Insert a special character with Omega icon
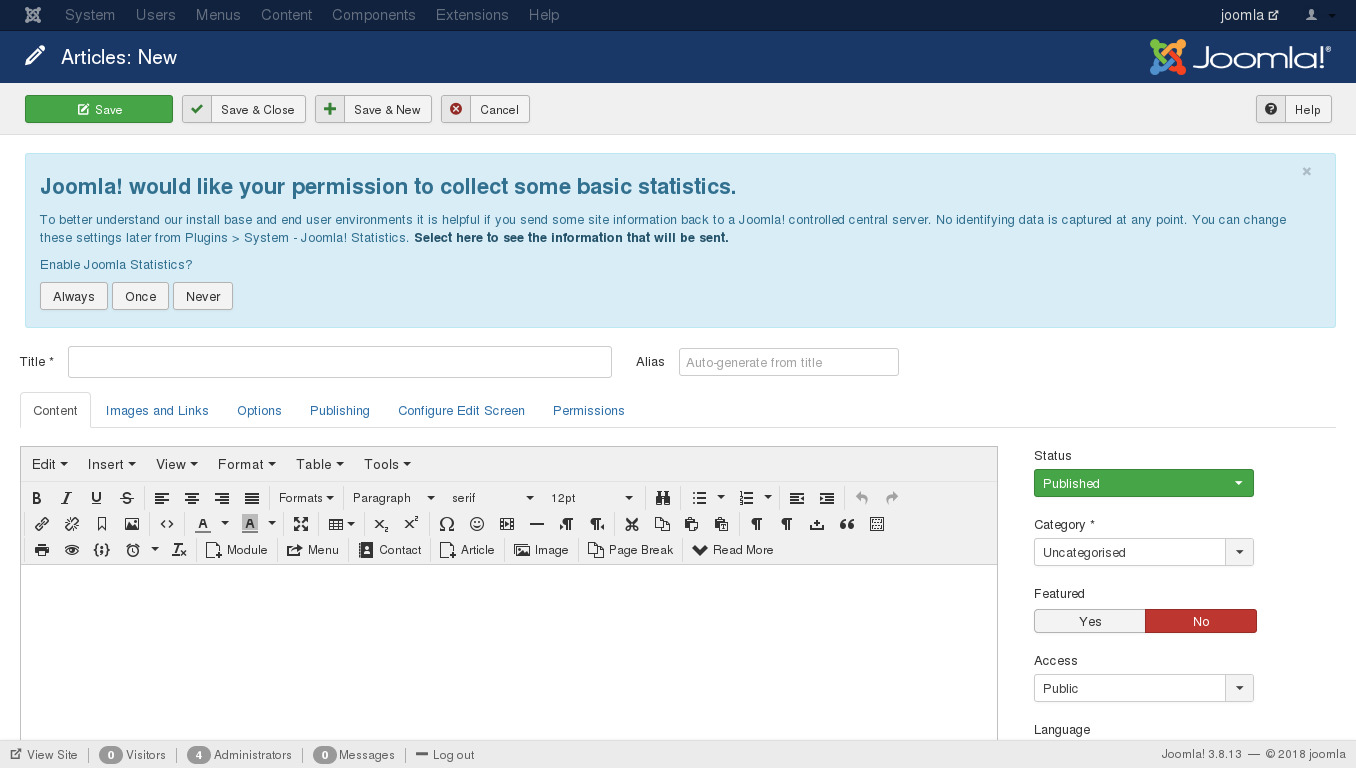Image resolution: width=1356 pixels, height=768 pixels. tap(447, 524)
